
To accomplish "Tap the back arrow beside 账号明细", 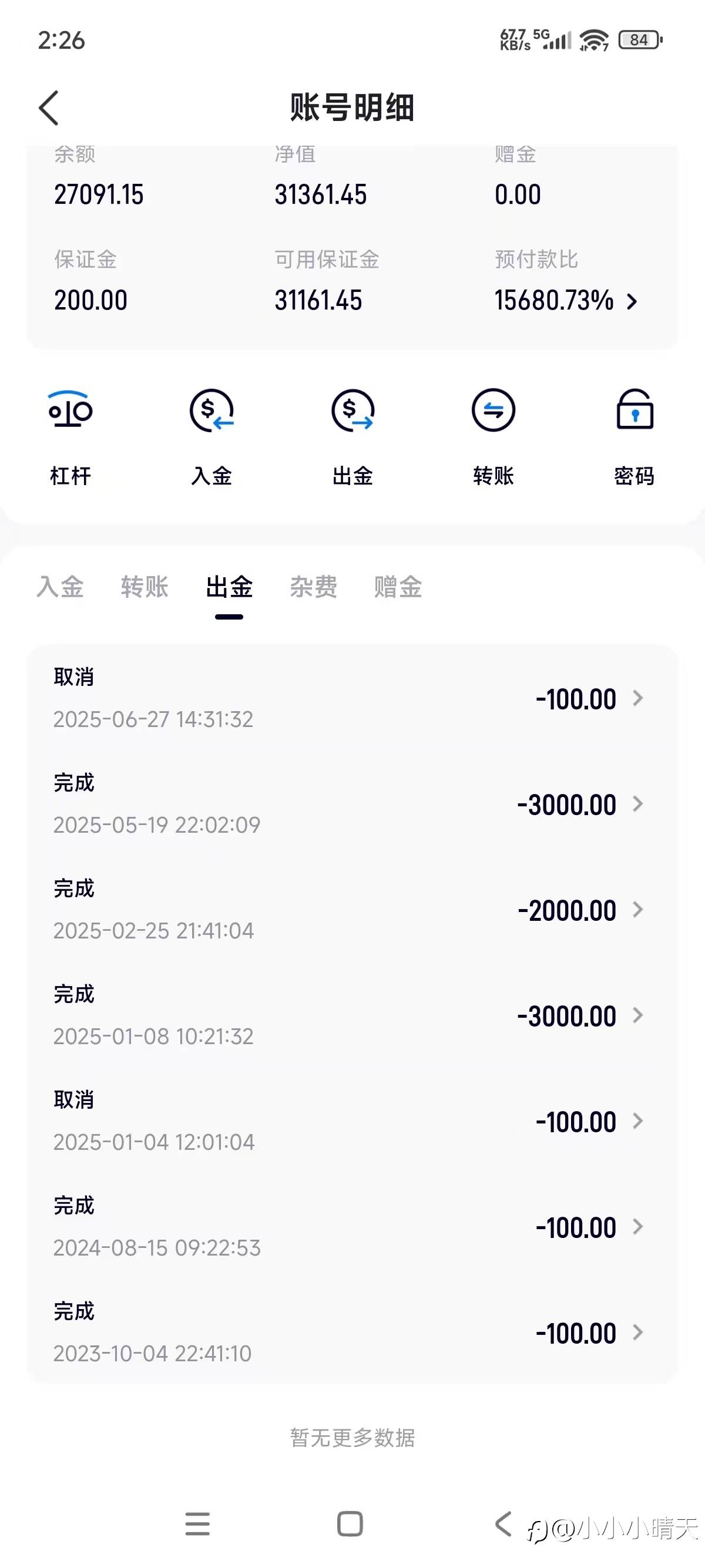I will 49,107.
